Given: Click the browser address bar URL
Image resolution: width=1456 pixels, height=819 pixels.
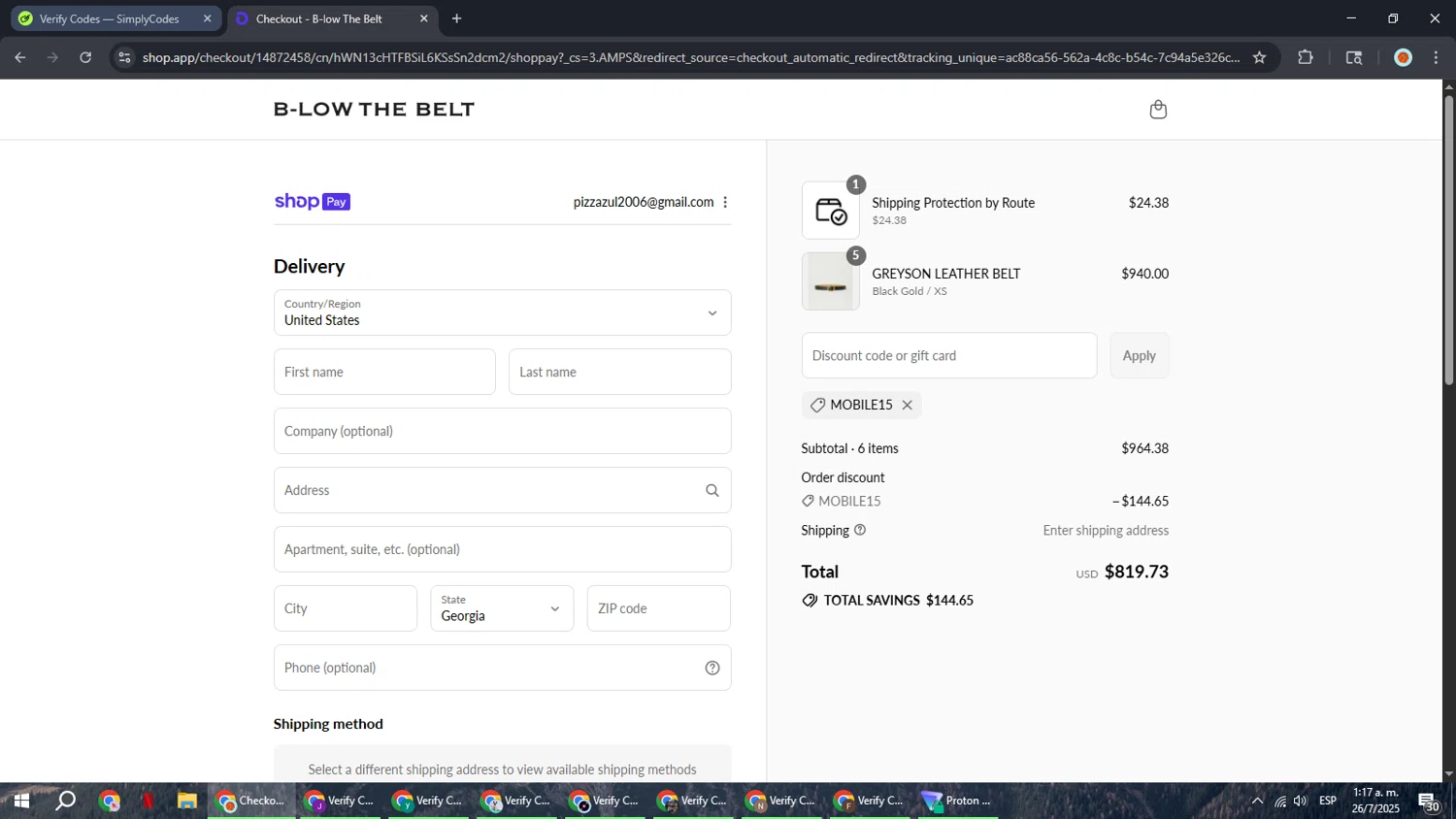Looking at the screenshot, I should [690, 57].
